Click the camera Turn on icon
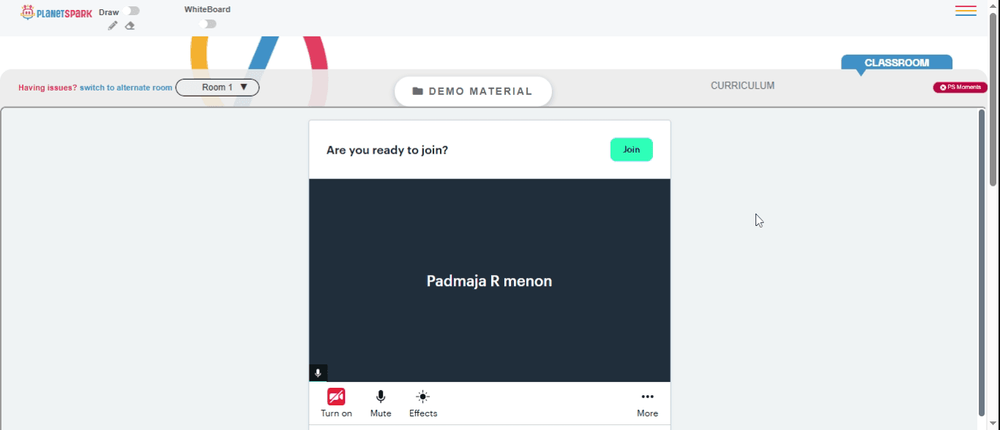This screenshot has height=430, width=1000. pyautogui.click(x=336, y=396)
